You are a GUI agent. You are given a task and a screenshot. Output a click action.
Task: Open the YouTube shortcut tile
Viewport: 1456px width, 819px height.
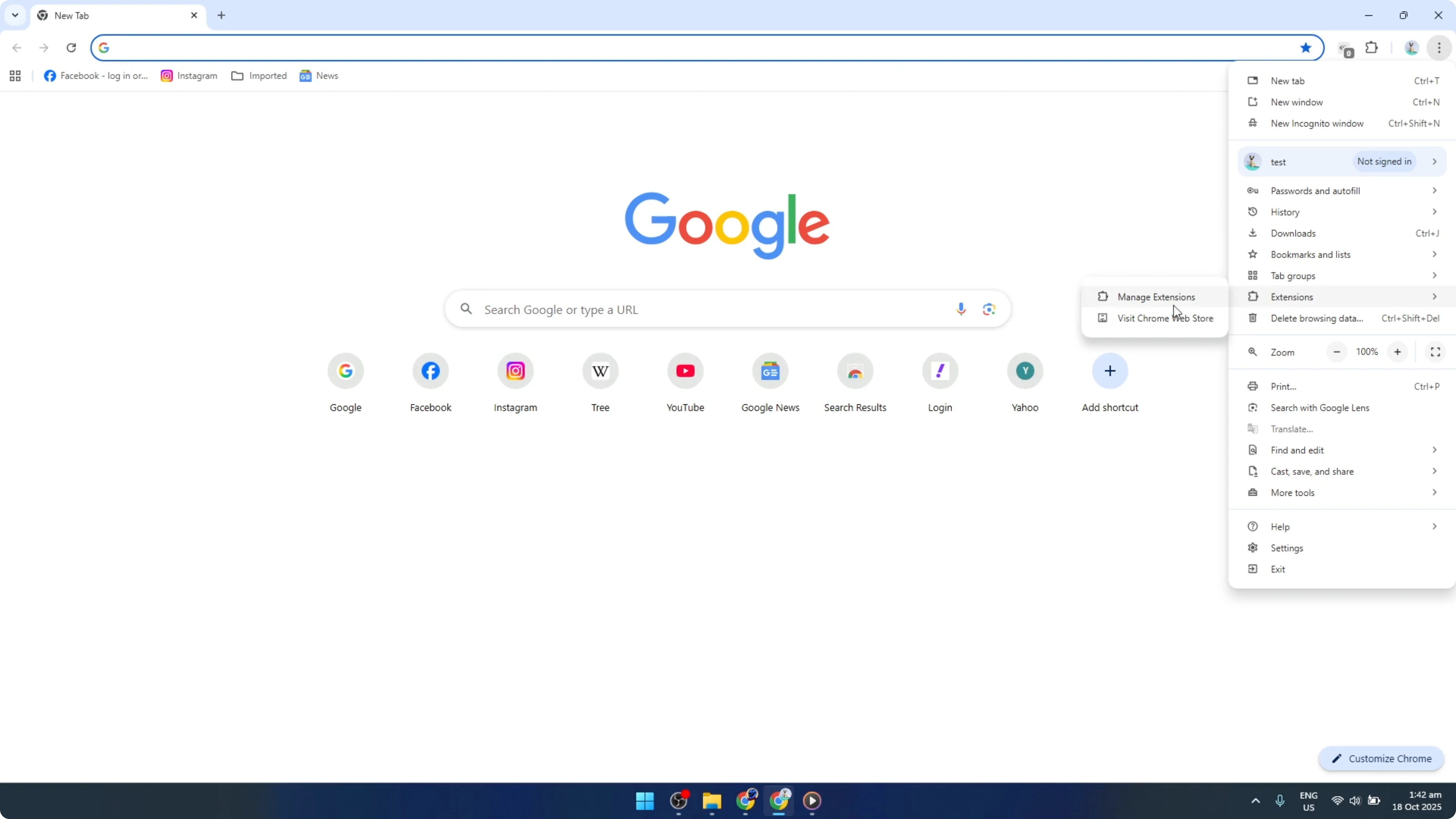point(685,383)
